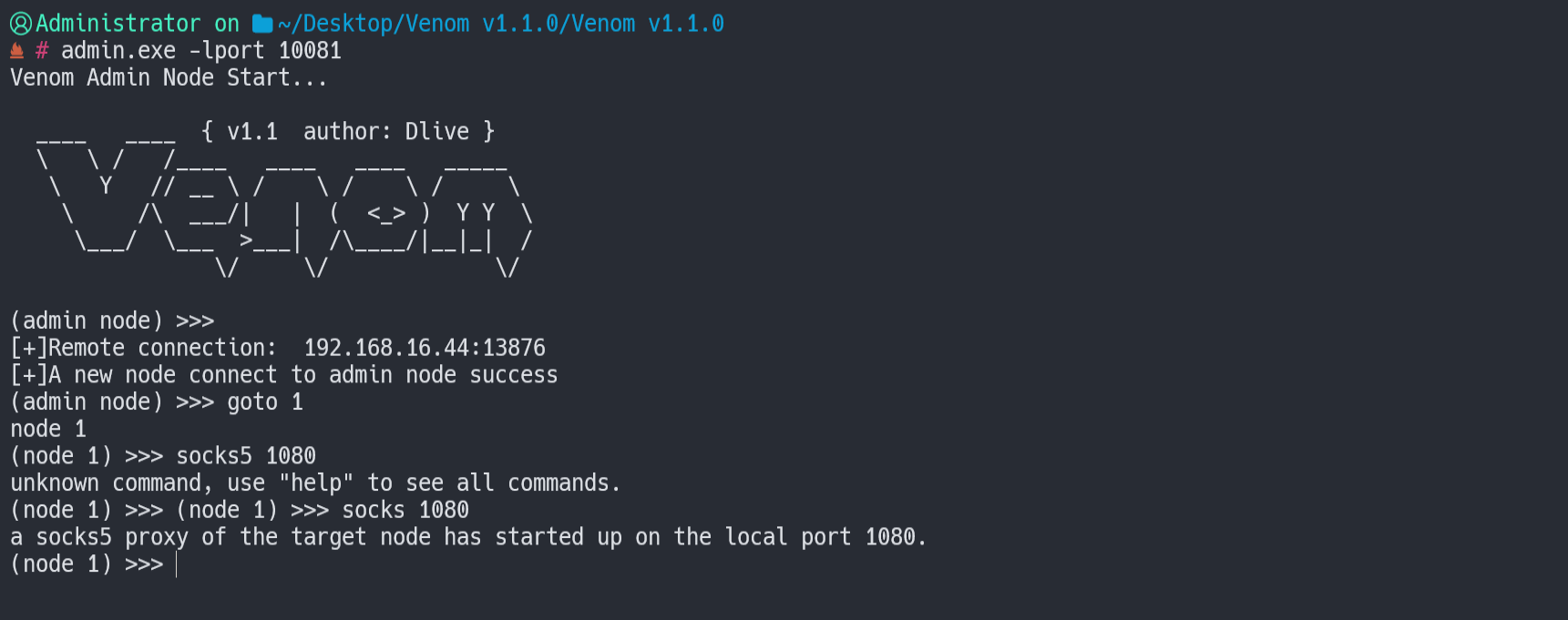Click the new node connect success line
The height and width of the screenshot is (620, 1568).
click(283, 375)
